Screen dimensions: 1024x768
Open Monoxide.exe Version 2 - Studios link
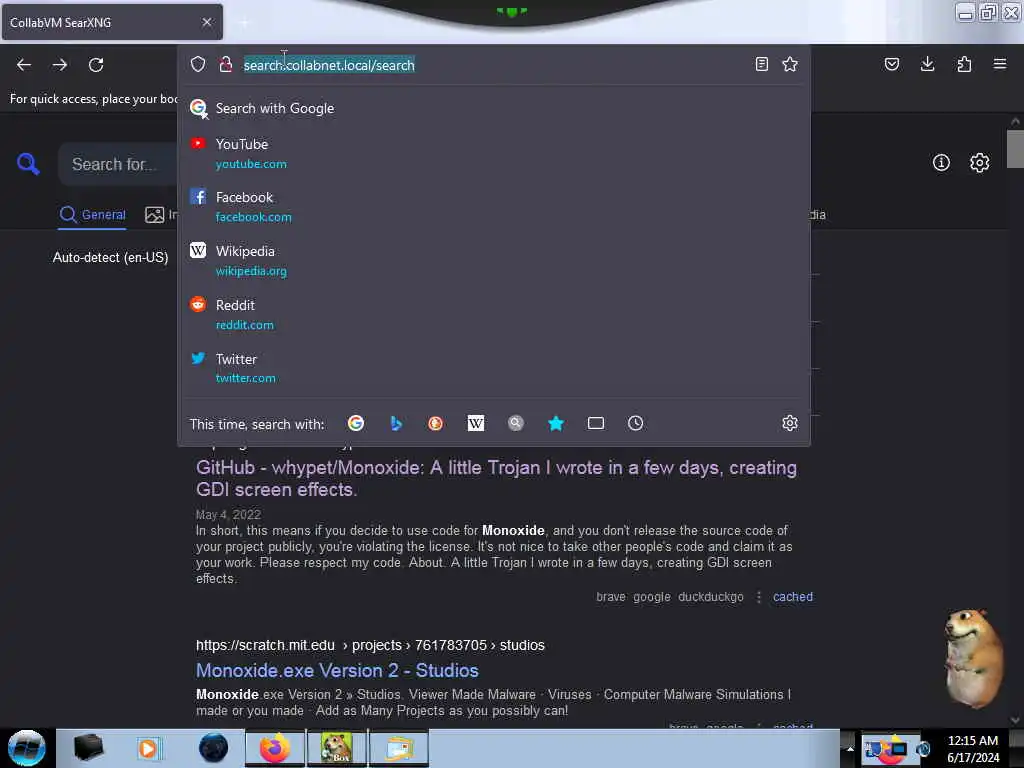click(x=337, y=671)
